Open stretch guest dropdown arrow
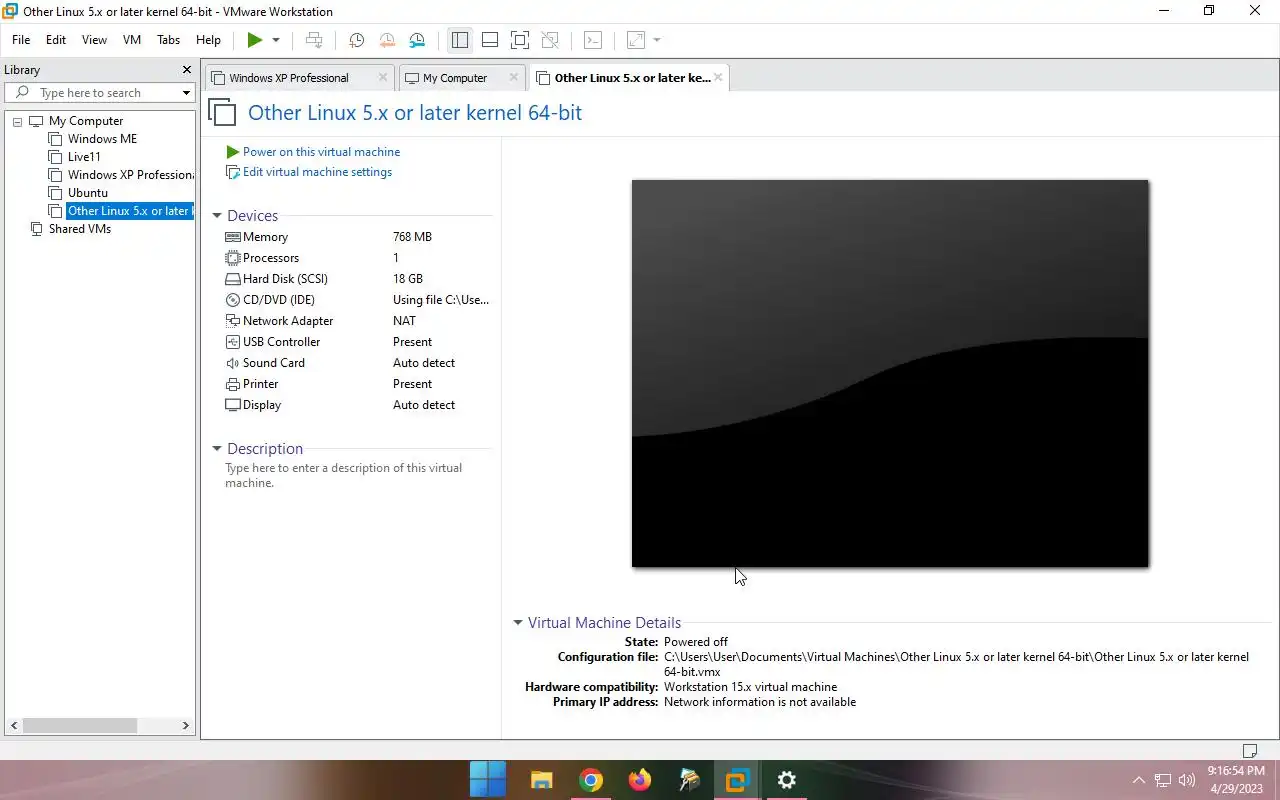Screen dimensions: 1280x800 tap(657, 40)
